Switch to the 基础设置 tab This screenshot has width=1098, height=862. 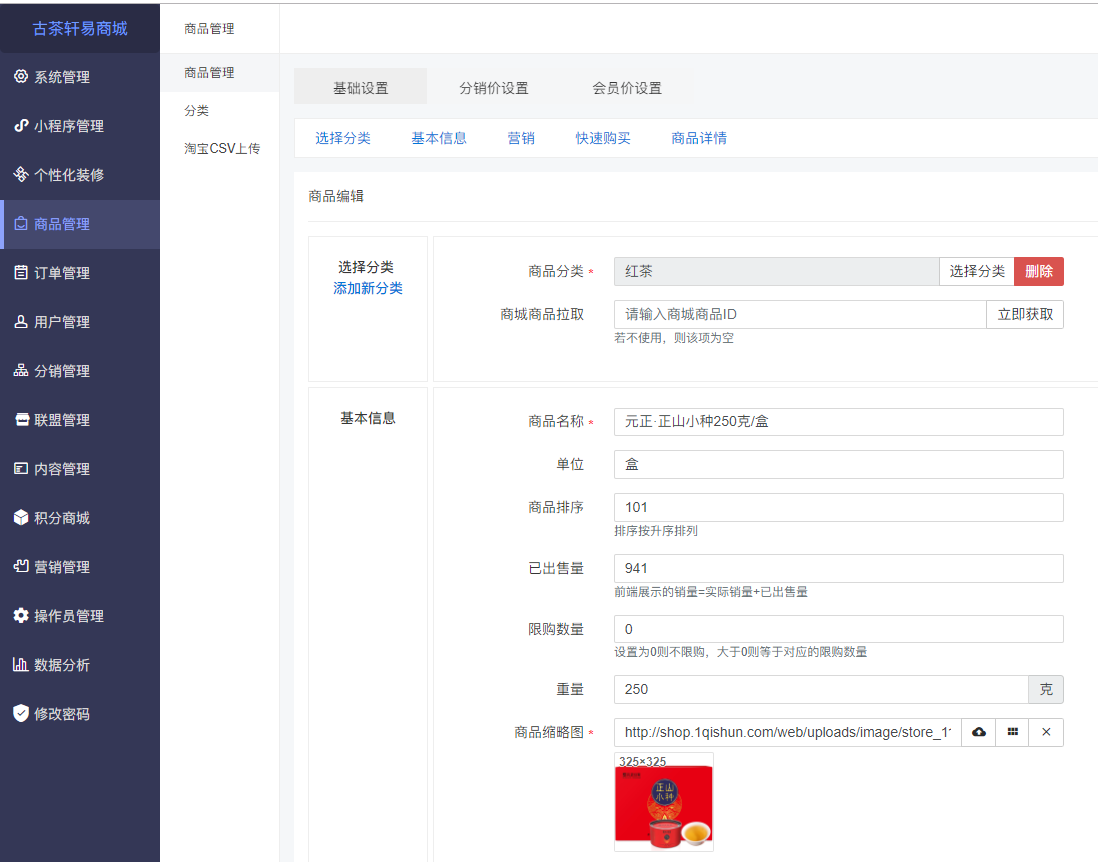tap(361, 88)
